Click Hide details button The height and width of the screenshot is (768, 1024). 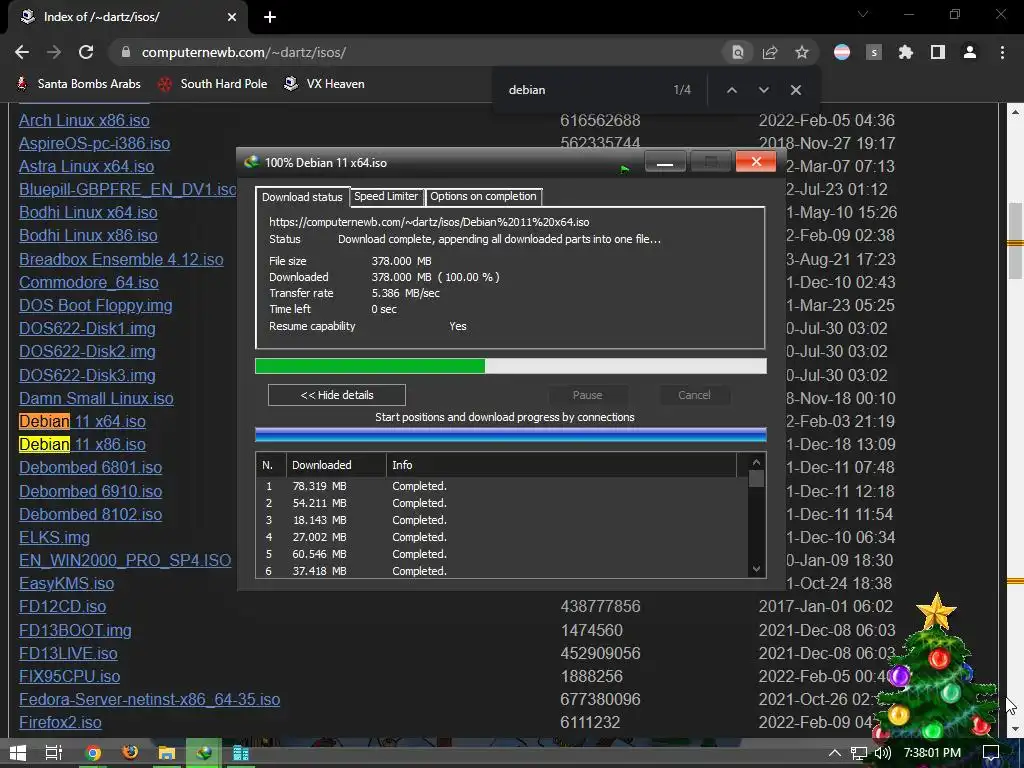[x=337, y=395]
